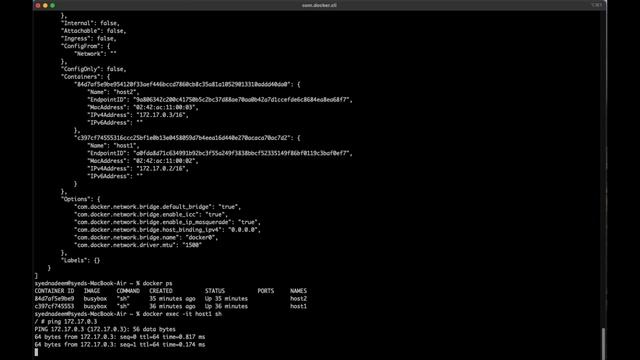
Task: Click the "Ingress": false line
Action: pyautogui.click(x=89, y=38)
